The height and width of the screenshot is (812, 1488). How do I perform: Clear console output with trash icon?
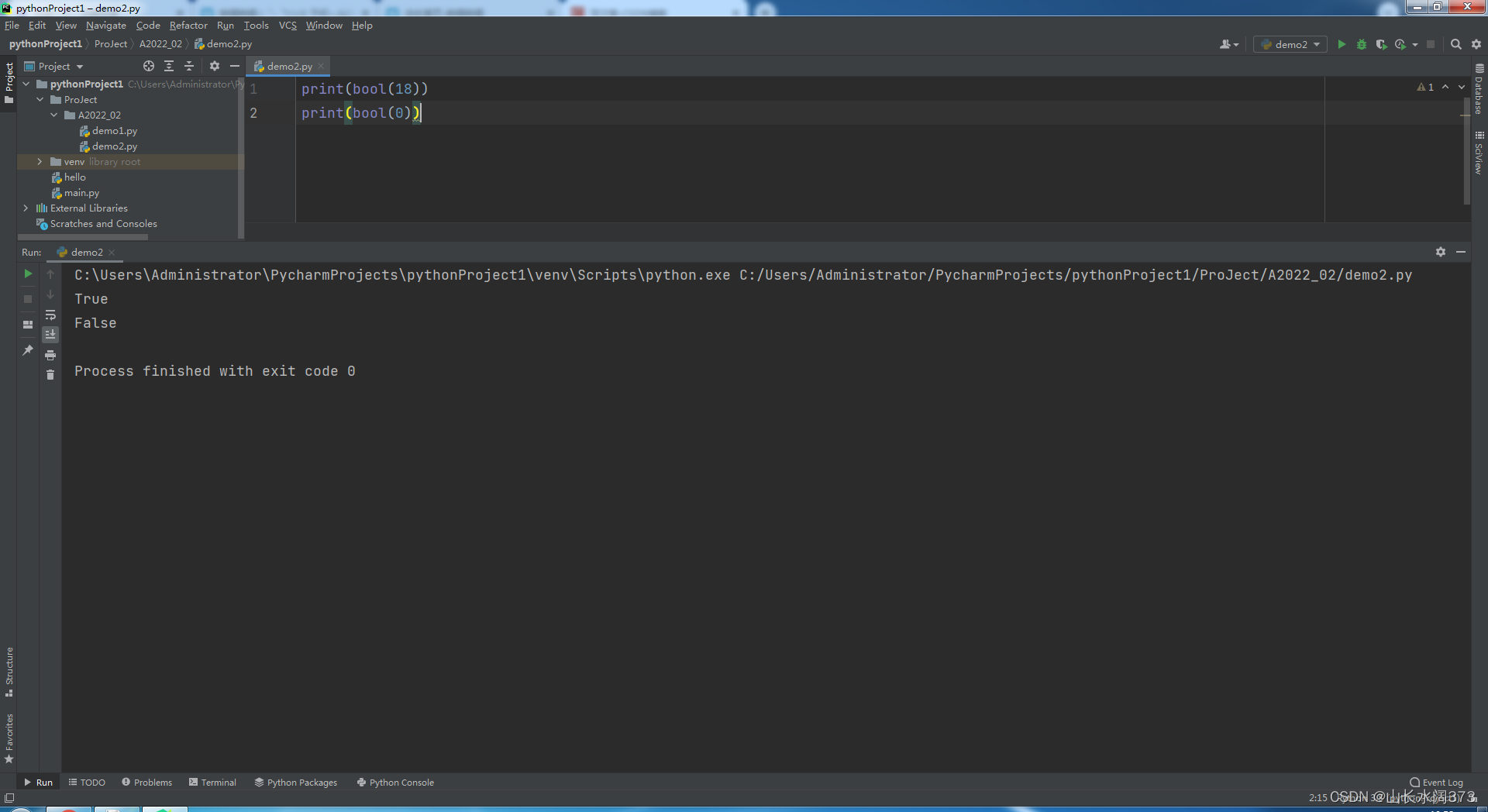coord(50,375)
